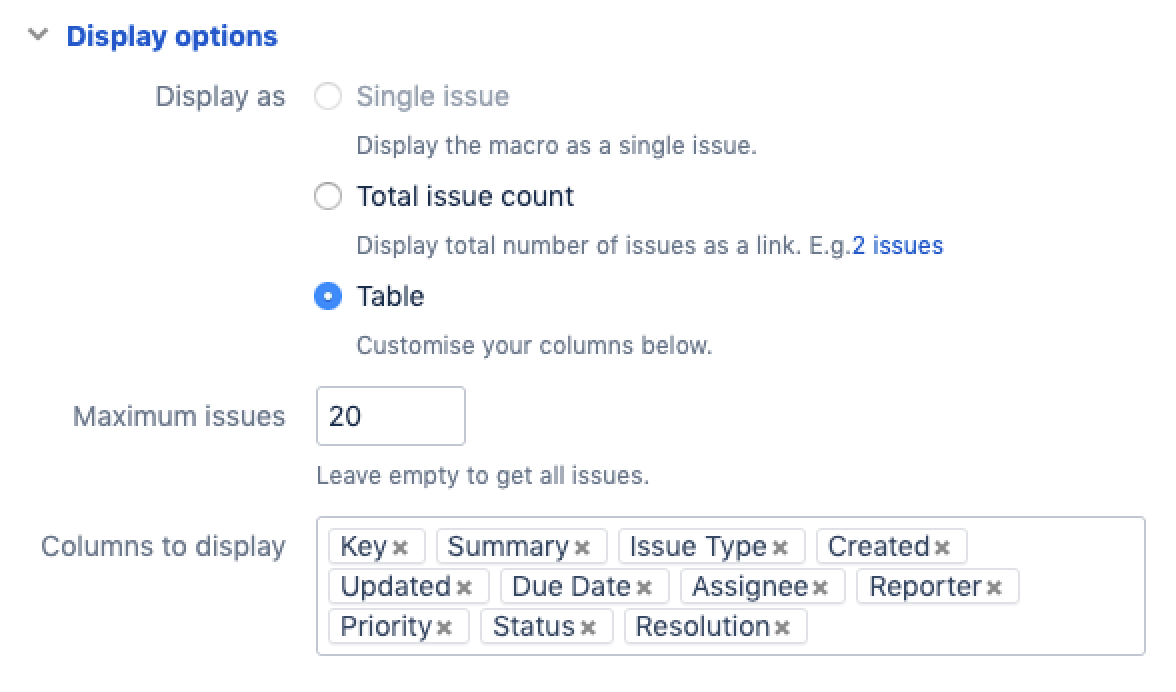Open the 2 issues example link
This screenshot has width=1176, height=692.
pos(897,246)
